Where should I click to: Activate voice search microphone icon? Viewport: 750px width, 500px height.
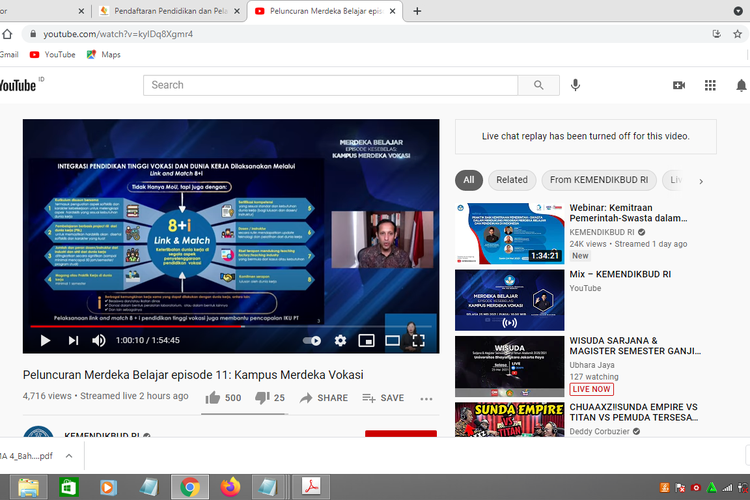pyautogui.click(x=576, y=85)
